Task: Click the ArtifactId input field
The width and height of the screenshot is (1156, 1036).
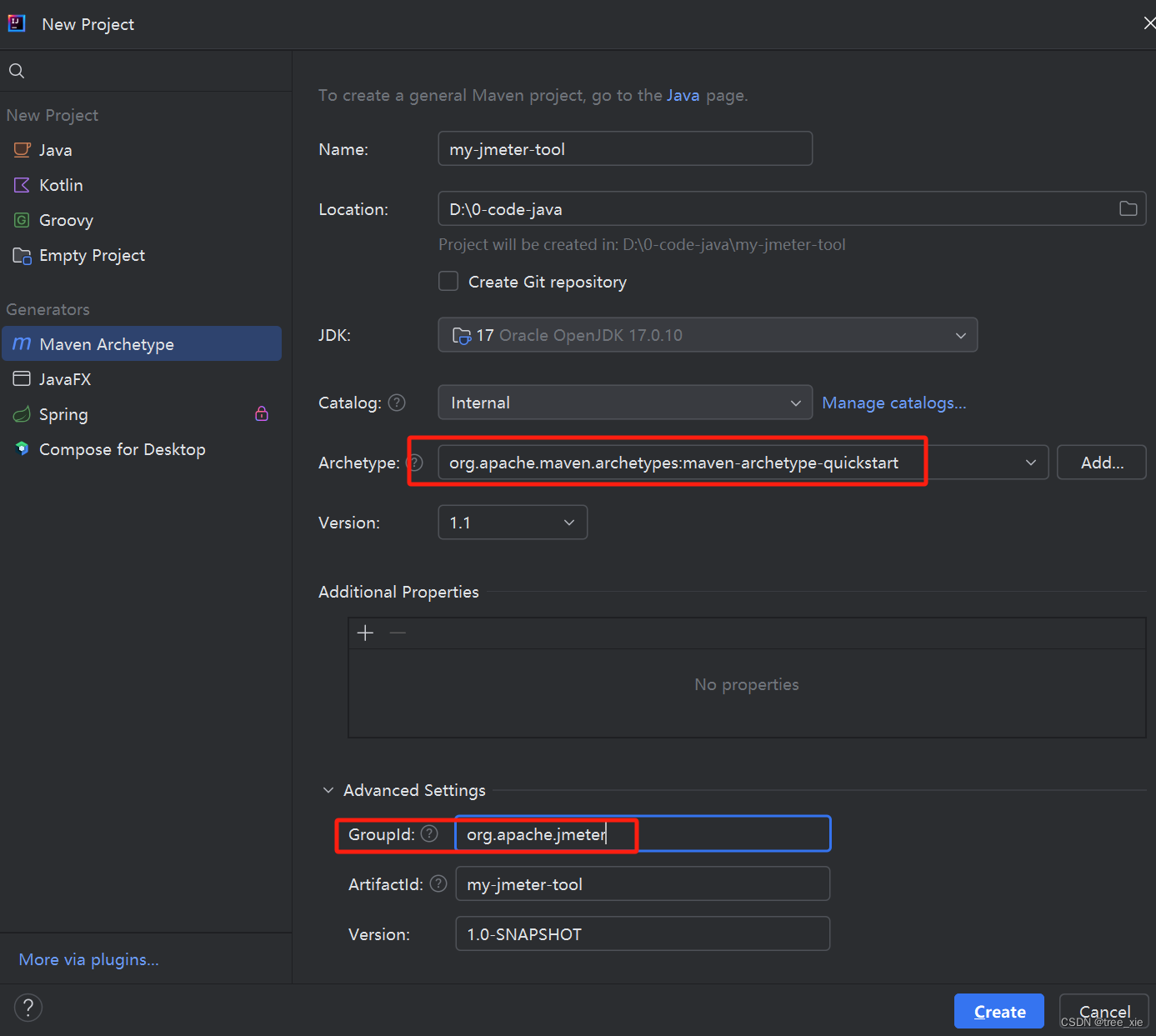Action: (643, 883)
